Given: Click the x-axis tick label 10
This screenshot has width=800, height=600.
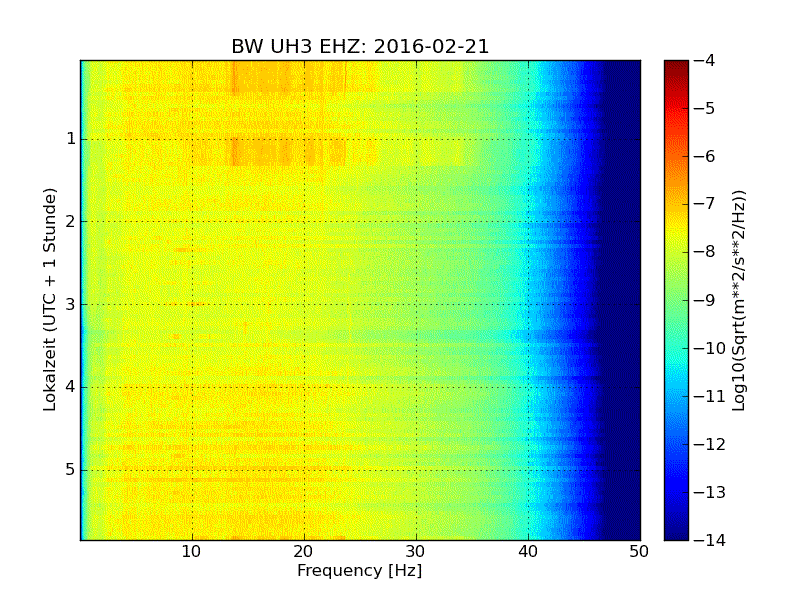Looking at the screenshot, I should click(191, 552).
